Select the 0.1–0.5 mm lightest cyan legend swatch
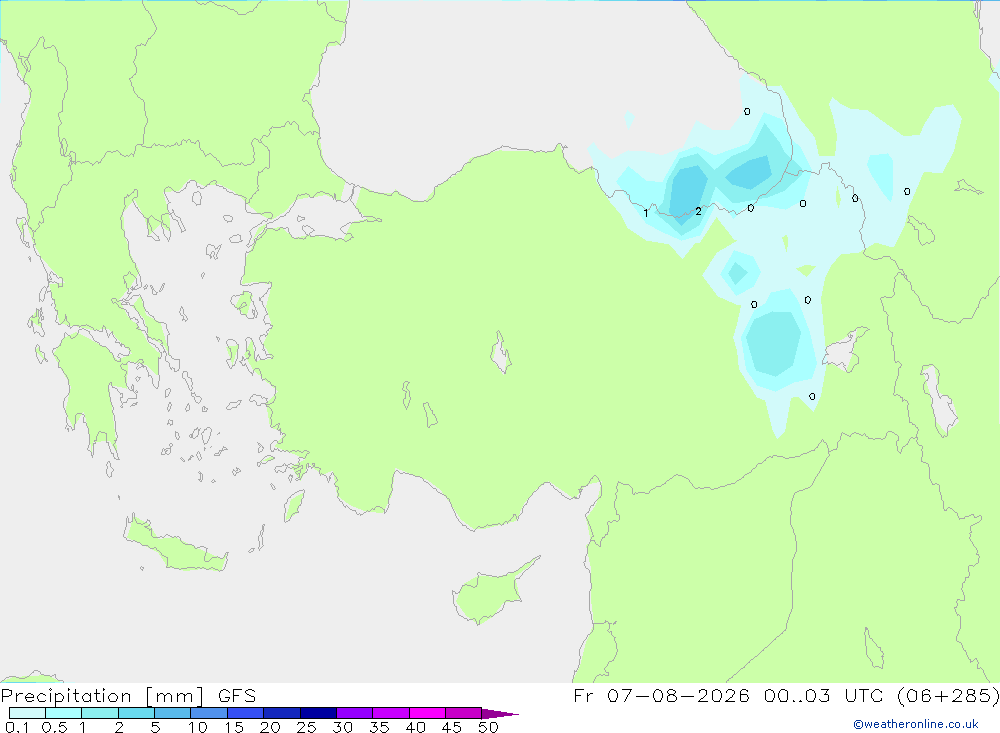The image size is (1000, 733). tap(27, 713)
